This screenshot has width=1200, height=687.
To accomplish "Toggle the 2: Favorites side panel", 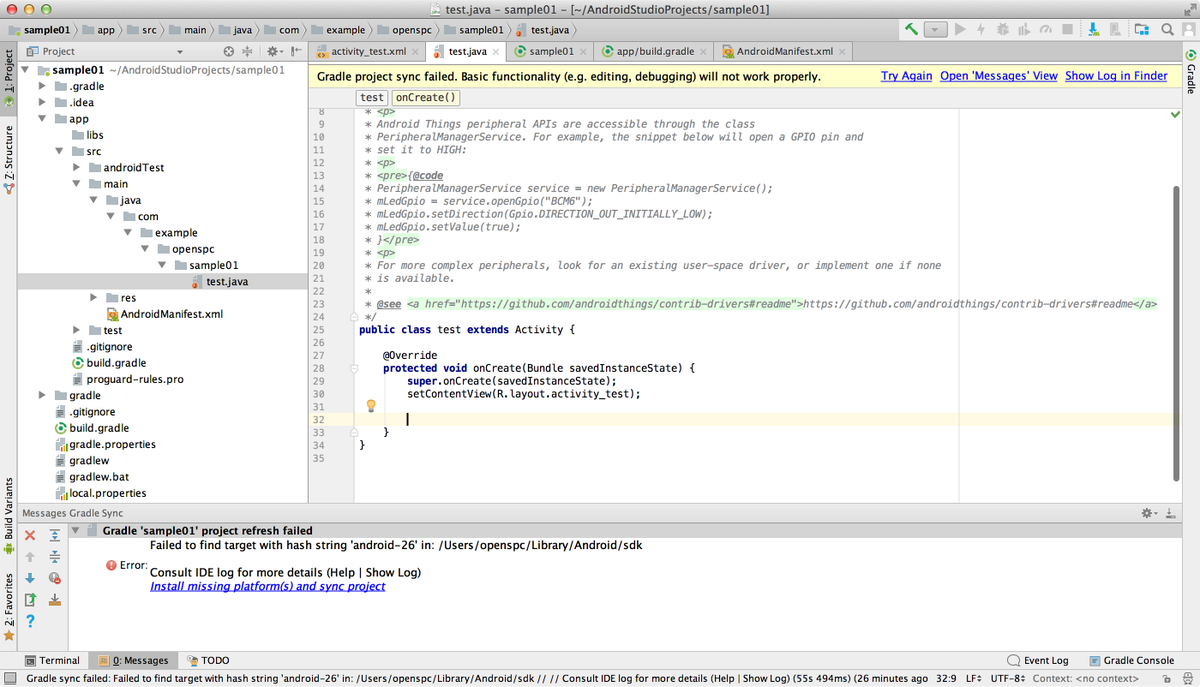I will click(x=9, y=606).
